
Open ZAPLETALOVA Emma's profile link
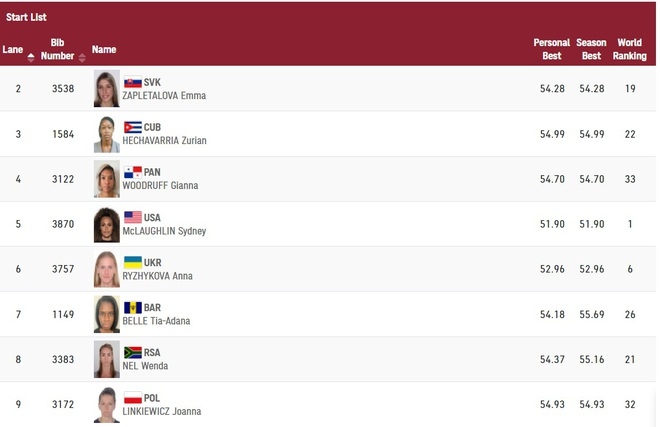point(165,96)
